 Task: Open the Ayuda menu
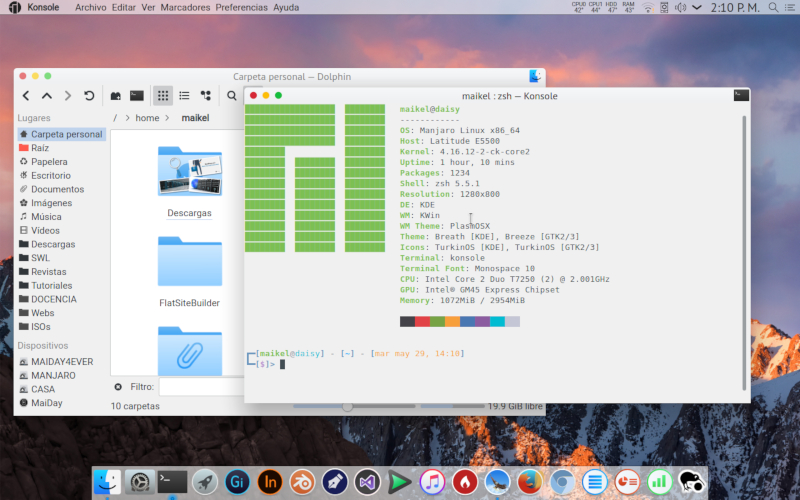(x=286, y=7)
